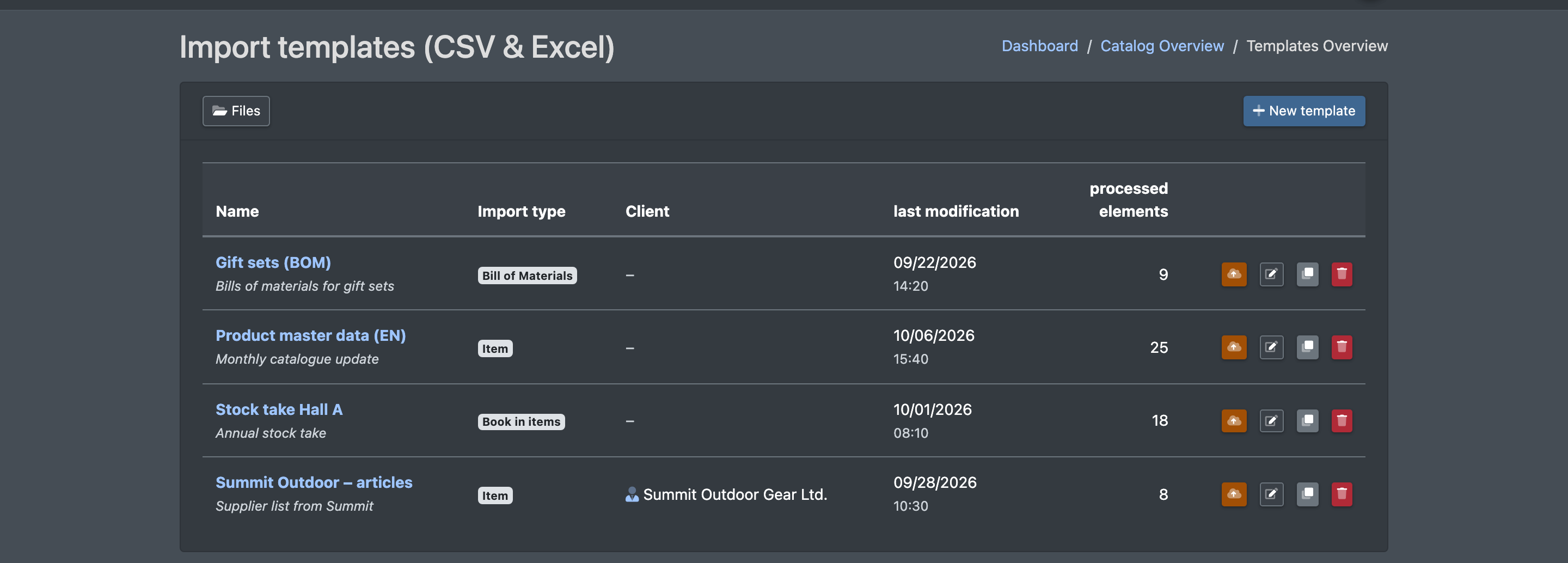Click the Item badge for Summit Outdoor row
The height and width of the screenshot is (563, 1568).
click(495, 495)
